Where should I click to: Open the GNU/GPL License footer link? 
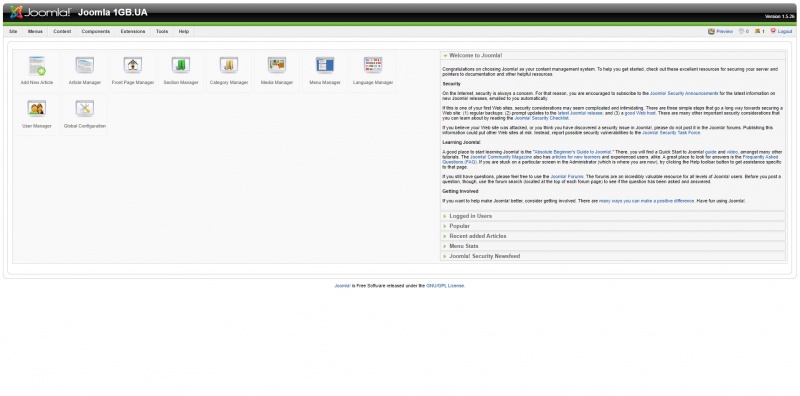click(x=445, y=286)
